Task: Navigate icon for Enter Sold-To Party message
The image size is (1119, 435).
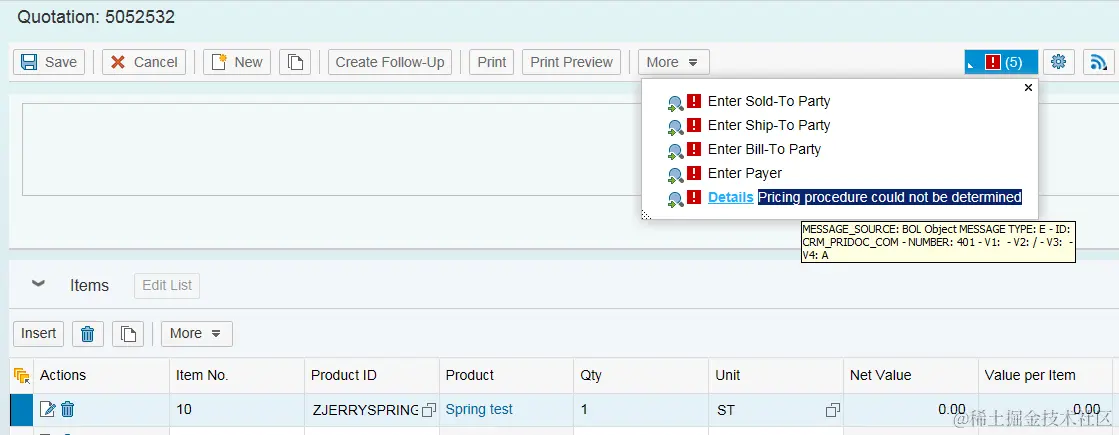Action: [x=675, y=103]
